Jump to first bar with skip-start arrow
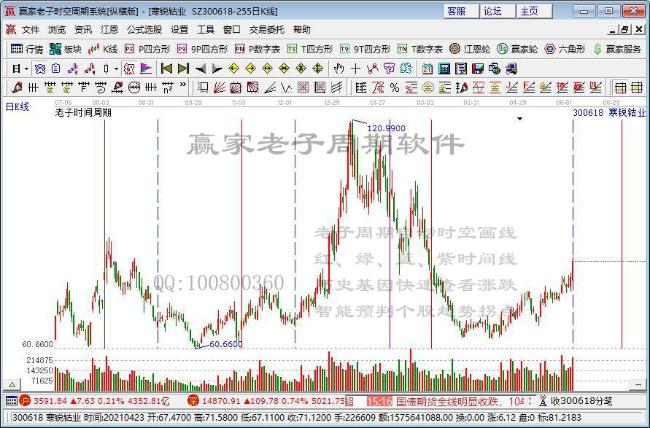The width and height of the screenshot is (650, 428). click(x=166, y=68)
